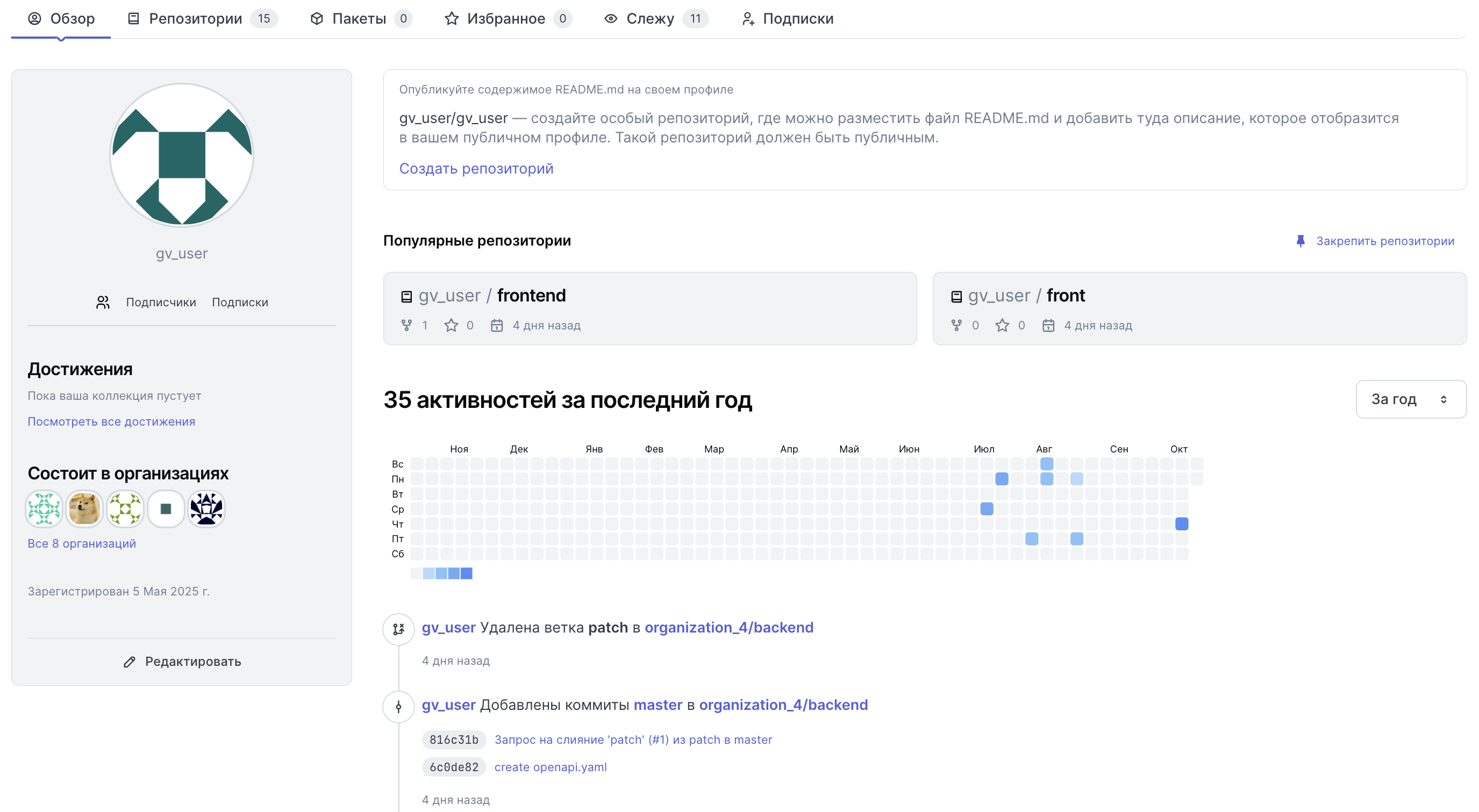Click commit hash 816c31b

454,739
